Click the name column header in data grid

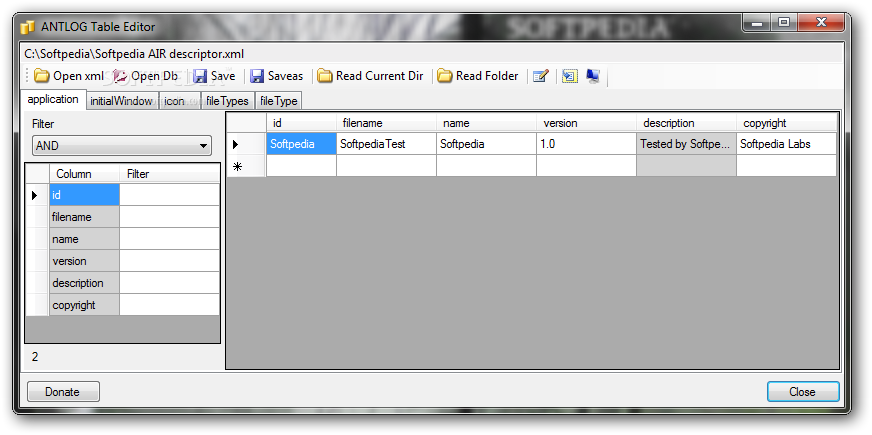(486, 123)
